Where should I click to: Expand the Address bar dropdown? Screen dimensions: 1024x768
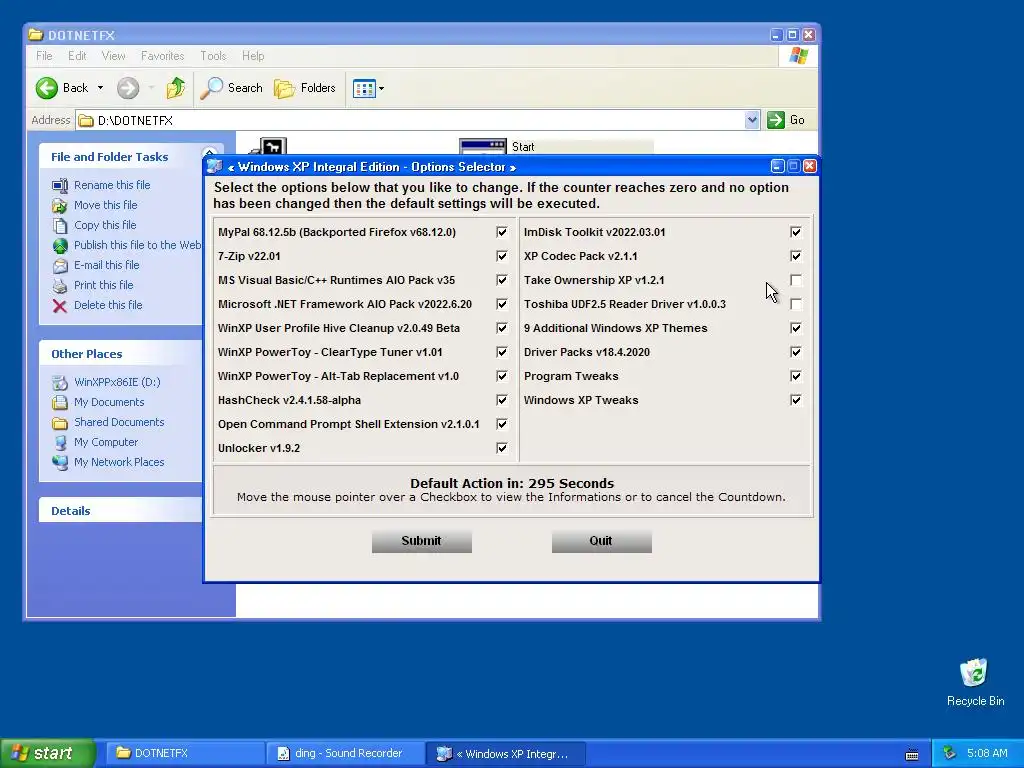pos(752,120)
